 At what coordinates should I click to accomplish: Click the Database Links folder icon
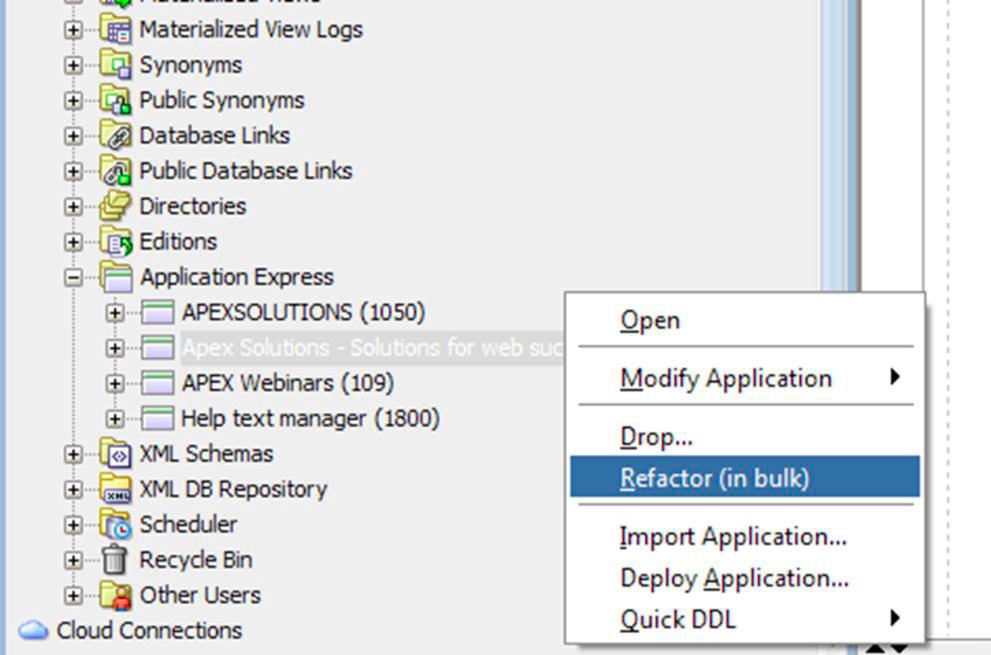tap(116, 136)
